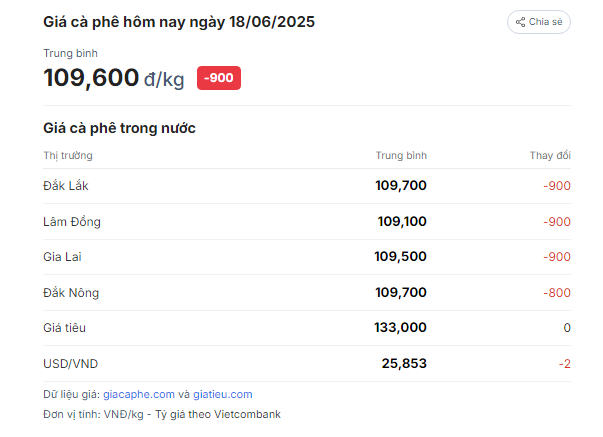Click Đắk Lắk price value 109,700

click(x=401, y=185)
